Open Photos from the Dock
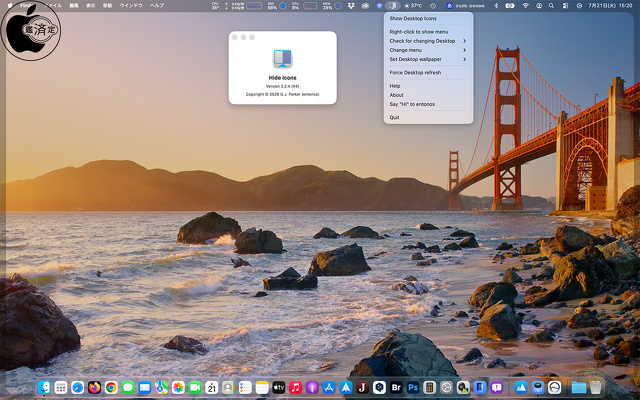 178,387
